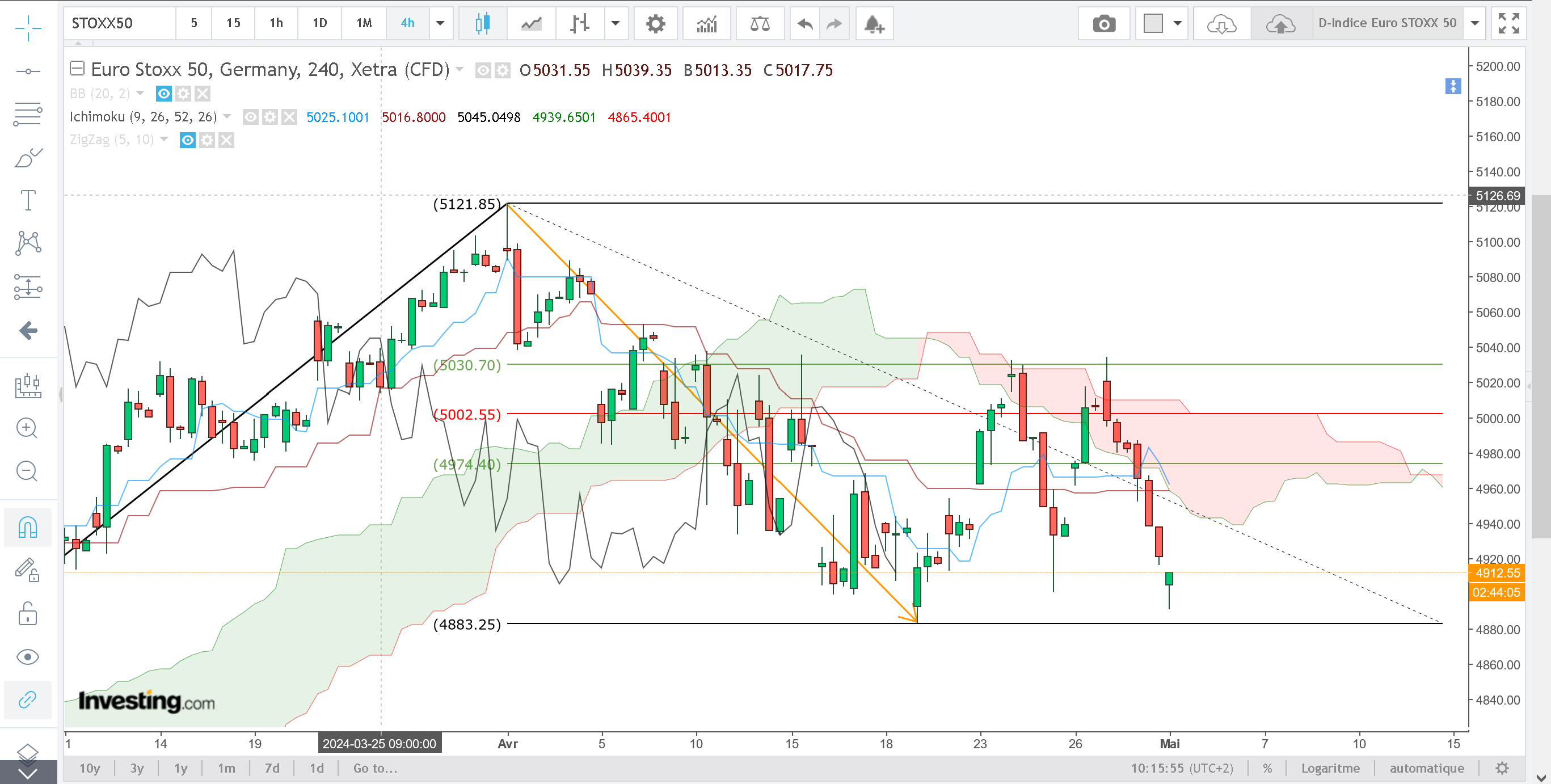Select the crosshair cursor tool
Screen dimensions: 1551x784
coord(28,28)
